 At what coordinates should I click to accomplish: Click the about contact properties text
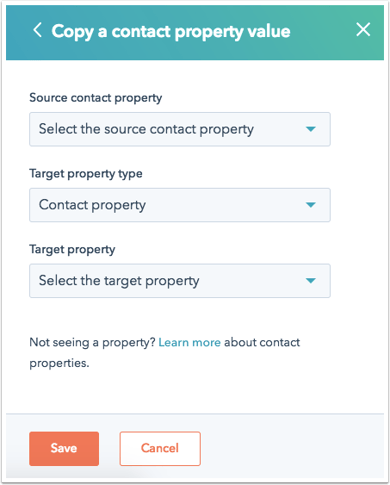pyautogui.click(x=165, y=353)
